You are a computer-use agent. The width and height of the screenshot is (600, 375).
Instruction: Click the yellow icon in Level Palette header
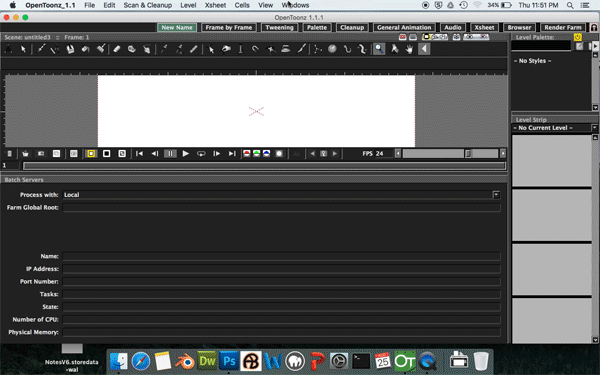(577, 37)
